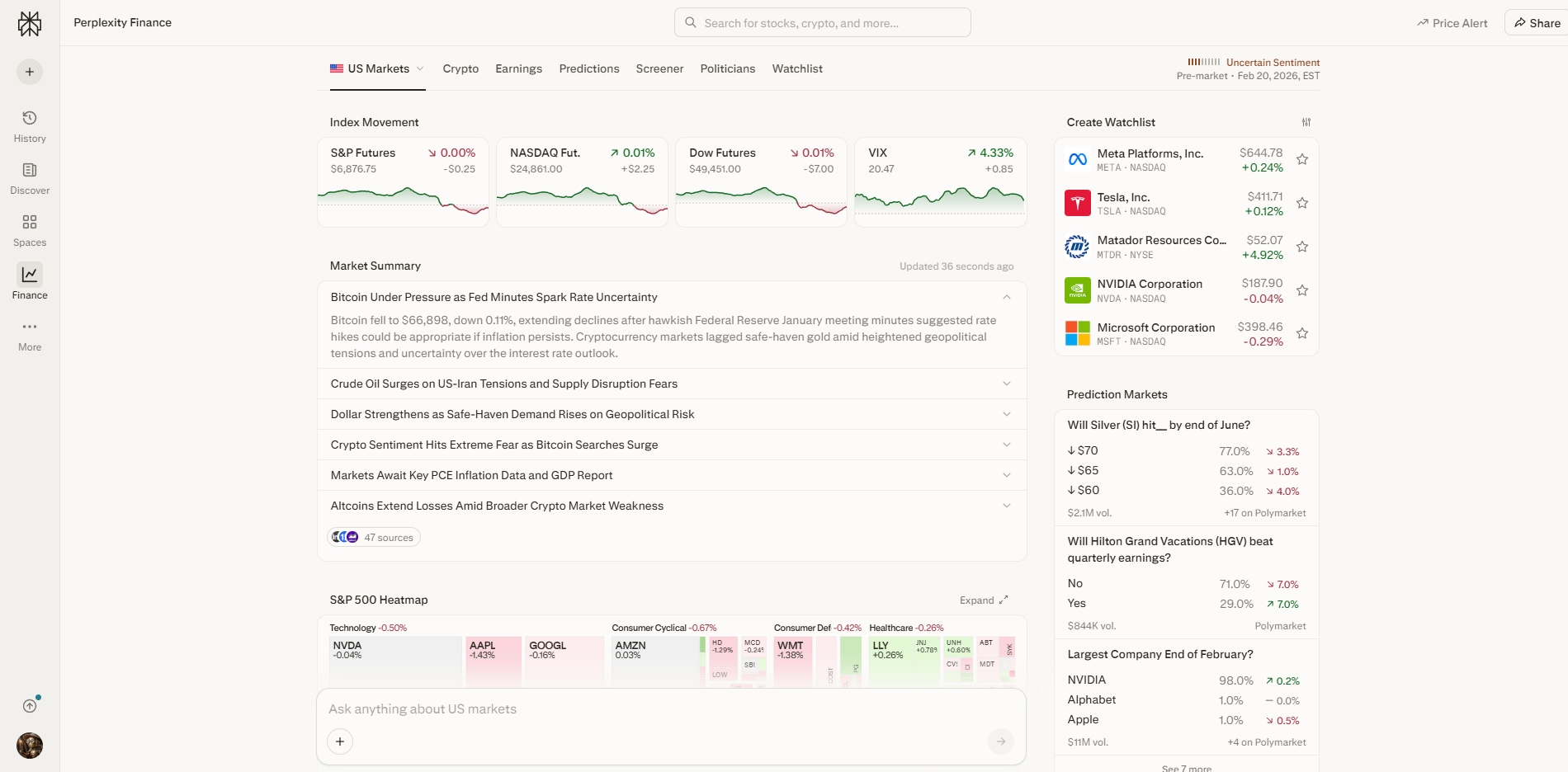Open History from the sidebar
The image size is (1568, 772).
tap(30, 126)
